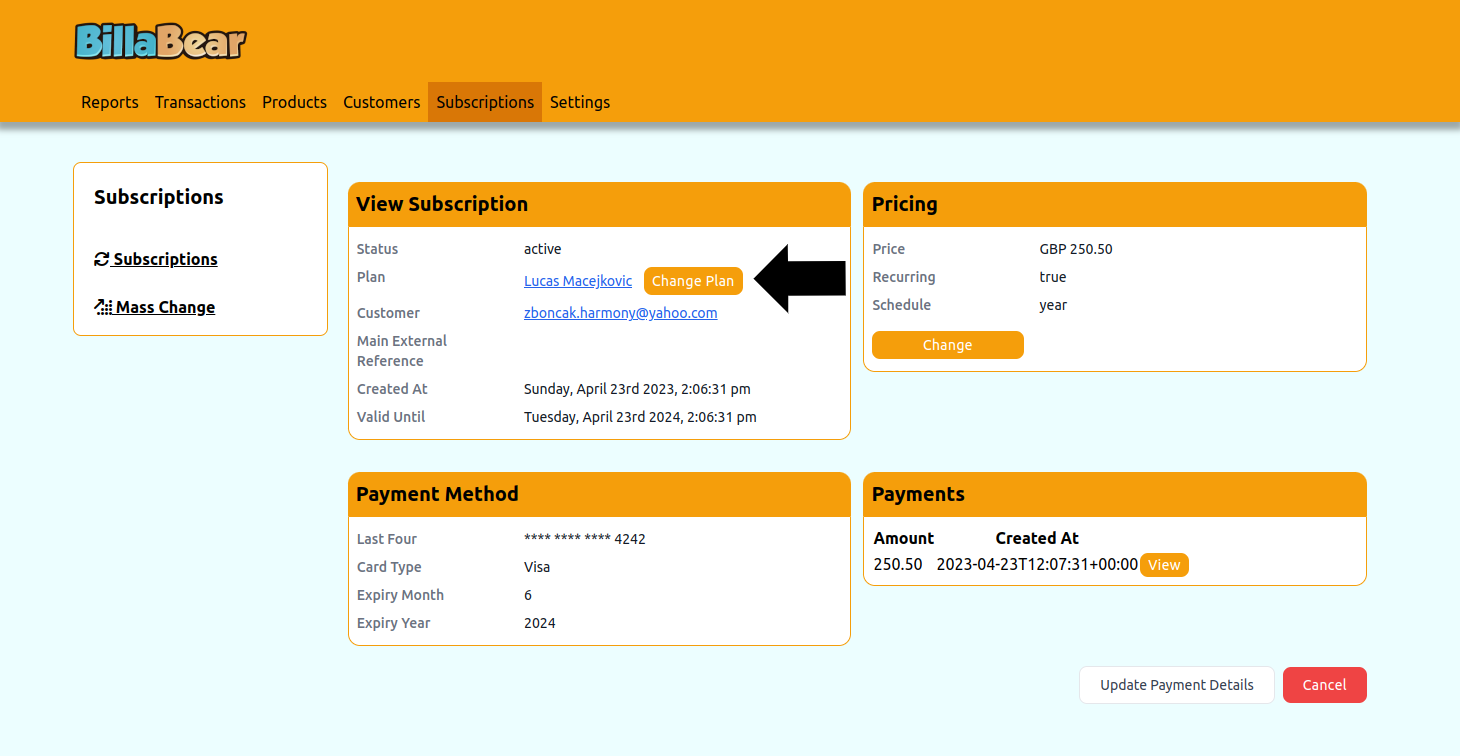Click the Created At column header in Payments

(1037, 538)
